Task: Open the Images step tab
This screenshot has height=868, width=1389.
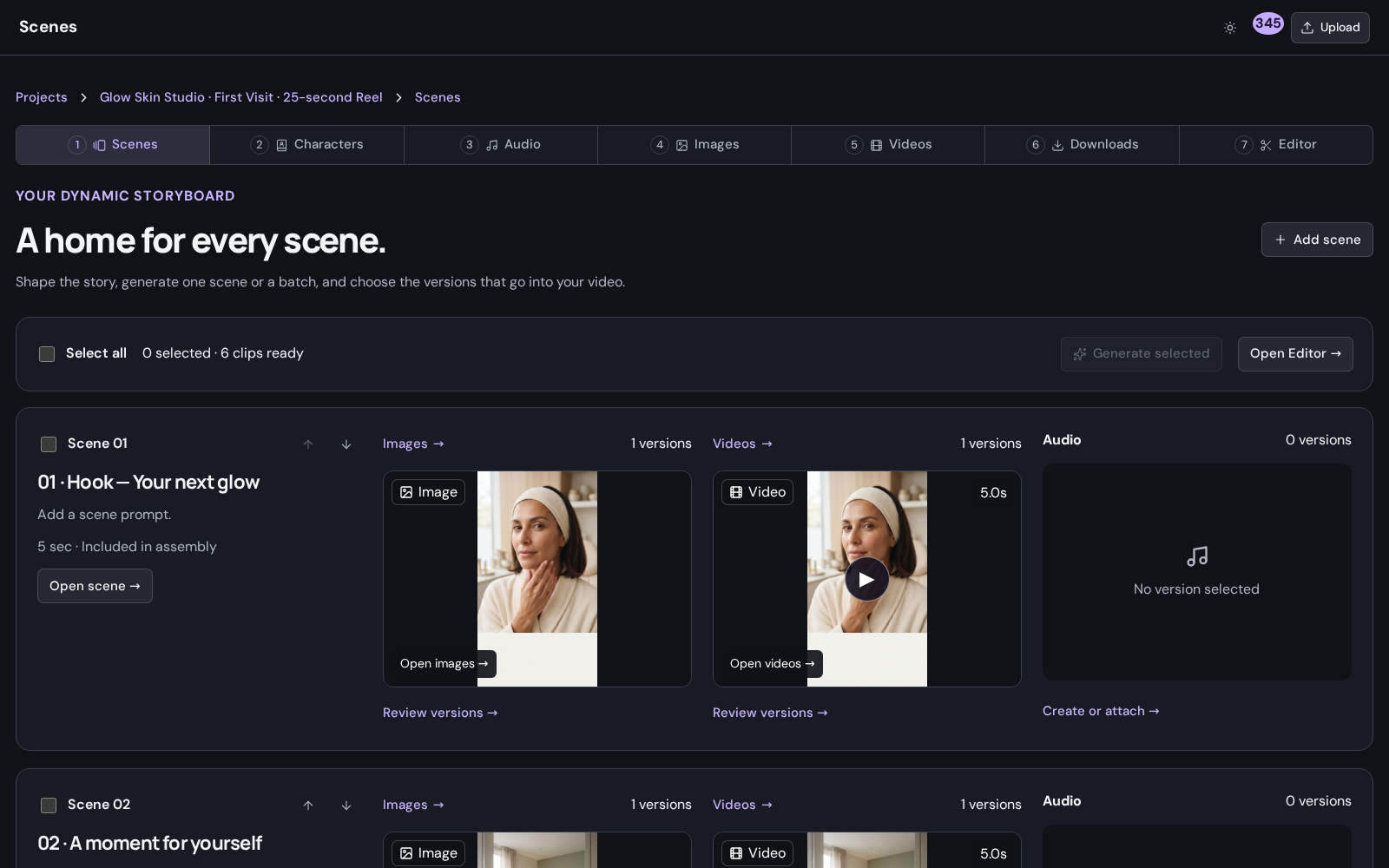Action: [694, 145]
